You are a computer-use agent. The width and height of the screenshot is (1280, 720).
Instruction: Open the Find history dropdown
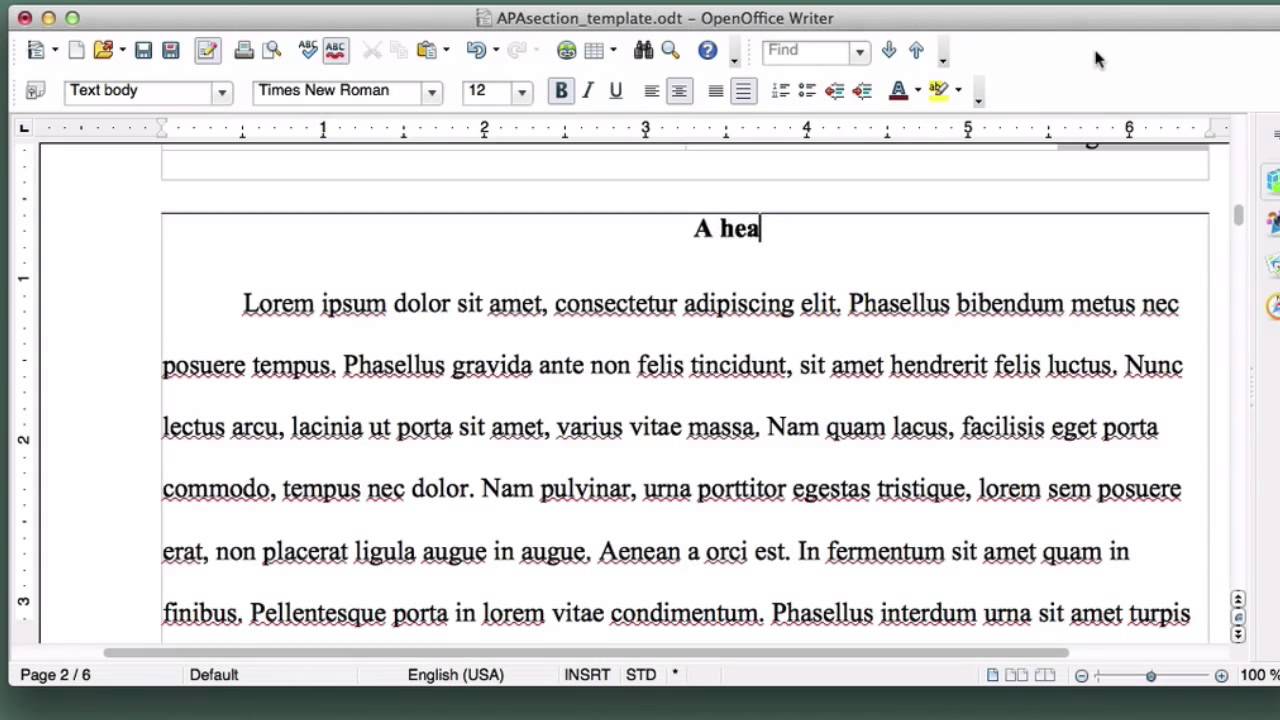tap(859, 51)
